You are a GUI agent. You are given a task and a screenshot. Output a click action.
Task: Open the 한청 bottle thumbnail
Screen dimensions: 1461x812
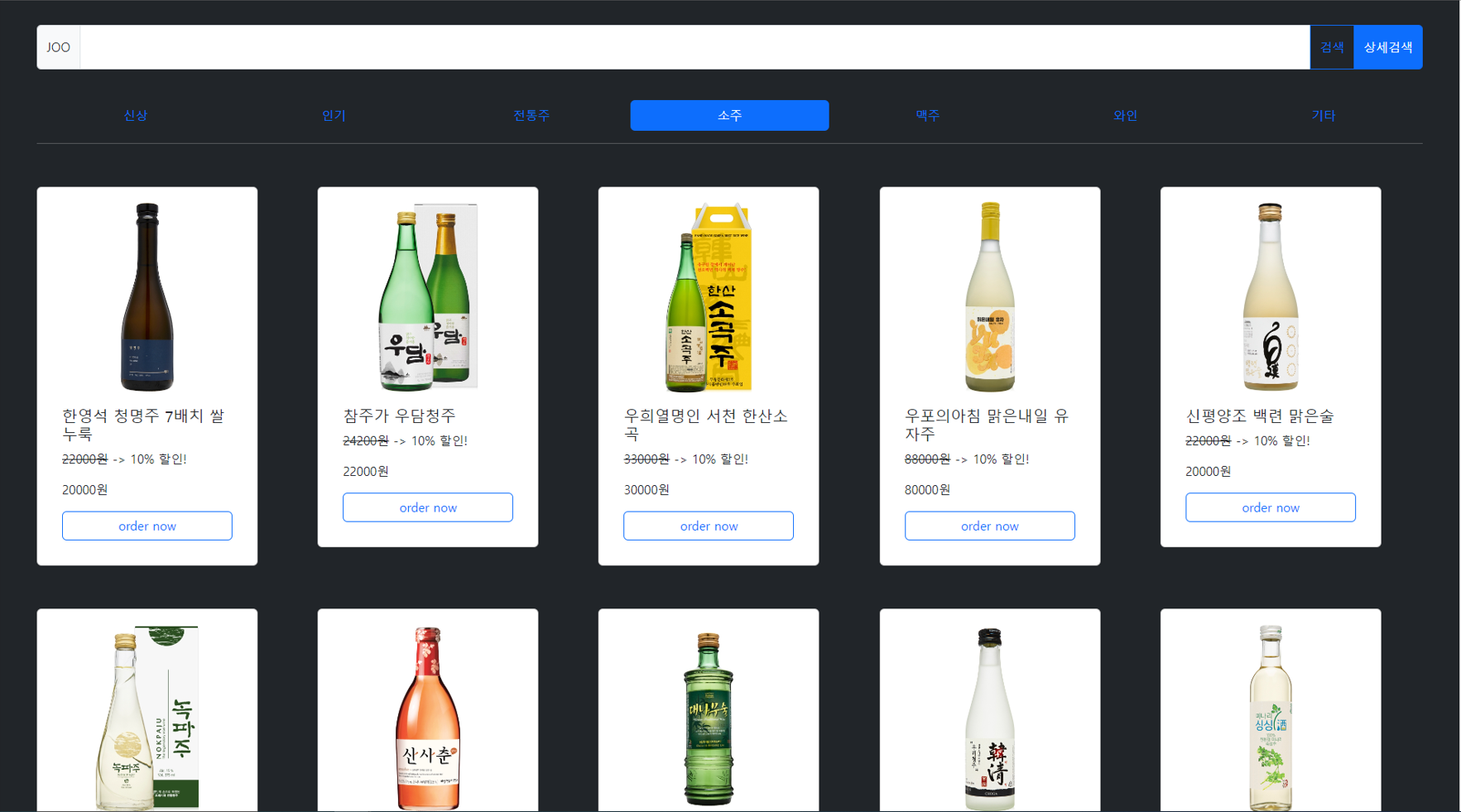pos(989,716)
